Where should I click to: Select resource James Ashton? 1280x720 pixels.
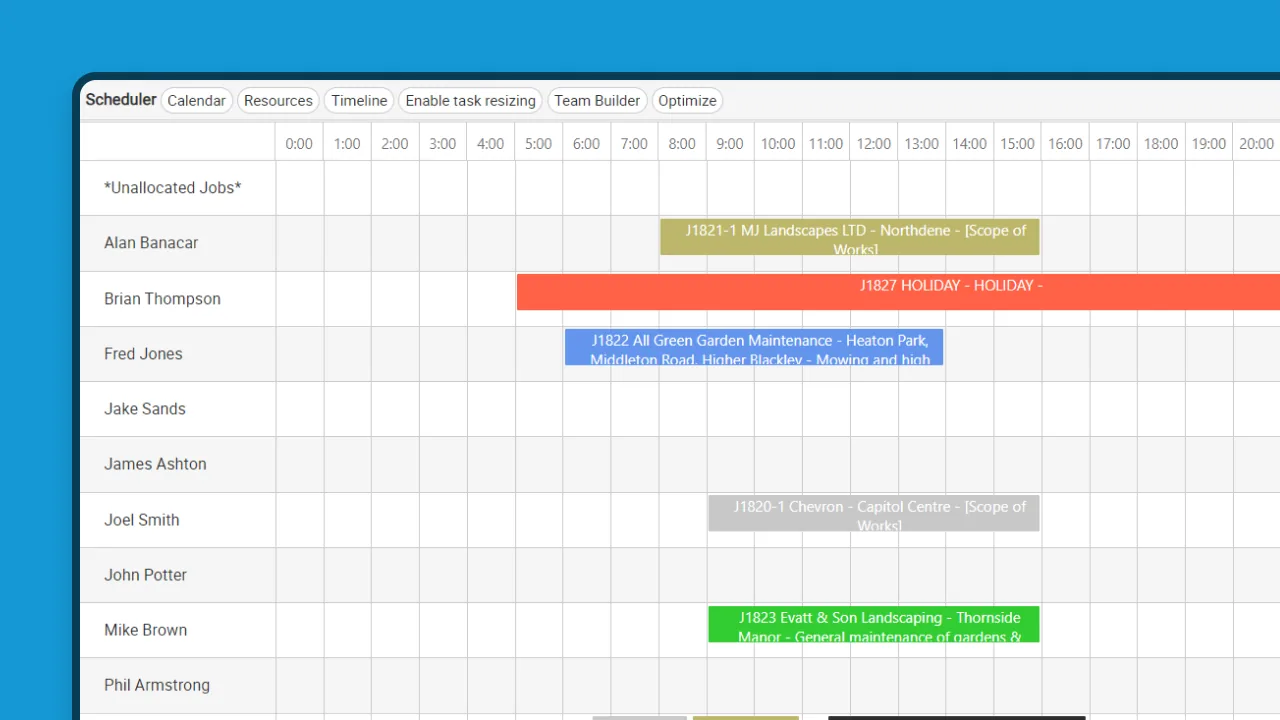155,464
